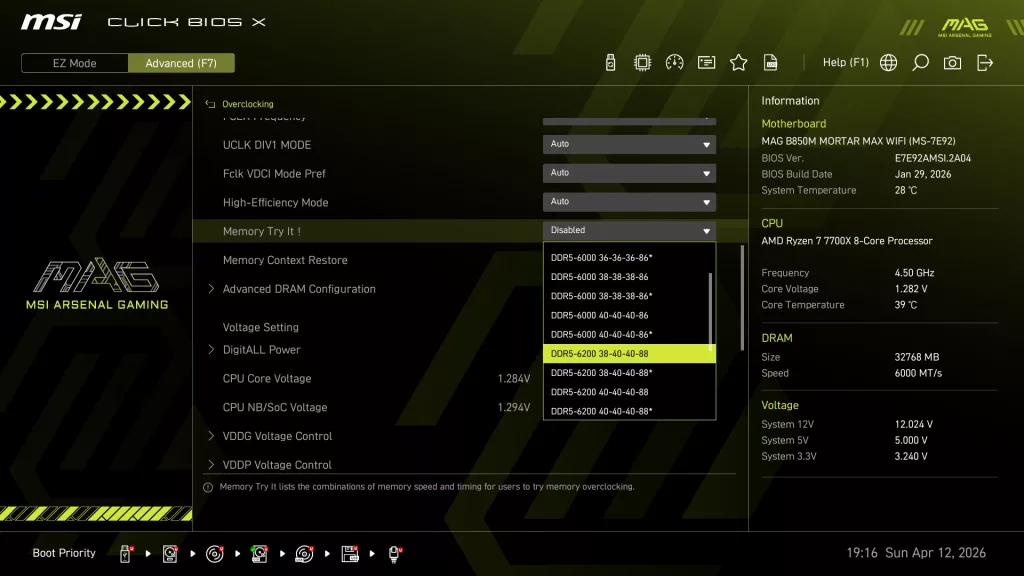
Task: Choose DDR5-6200 38-40-40-88* preset
Action: pos(629,373)
